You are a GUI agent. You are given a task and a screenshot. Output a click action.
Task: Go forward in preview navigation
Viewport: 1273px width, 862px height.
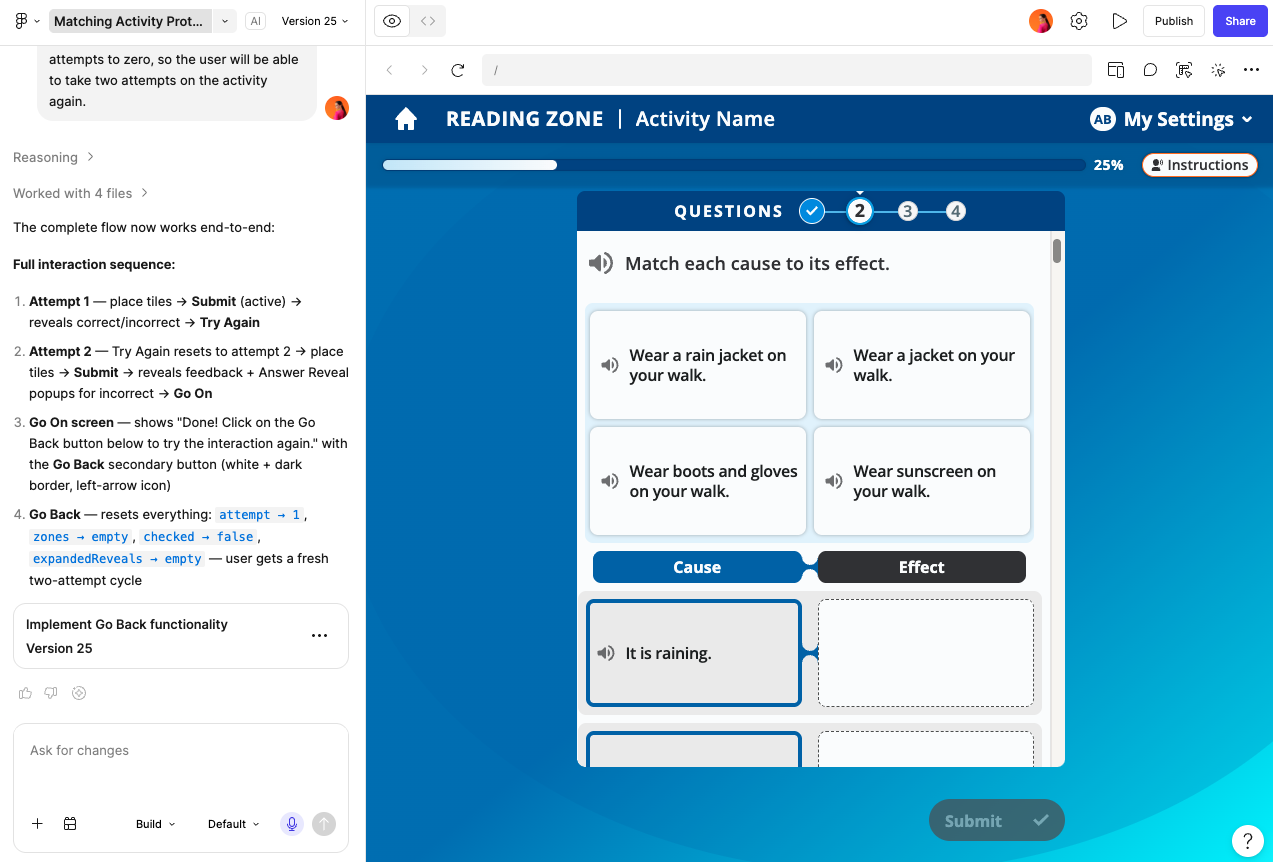(424, 70)
